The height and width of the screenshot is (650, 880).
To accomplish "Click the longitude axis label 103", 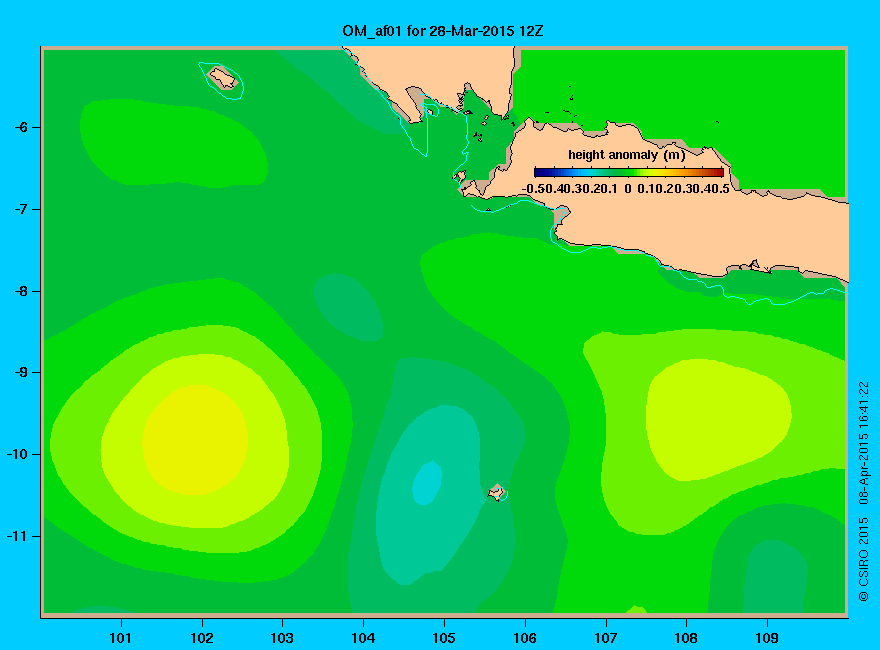I will [282, 638].
